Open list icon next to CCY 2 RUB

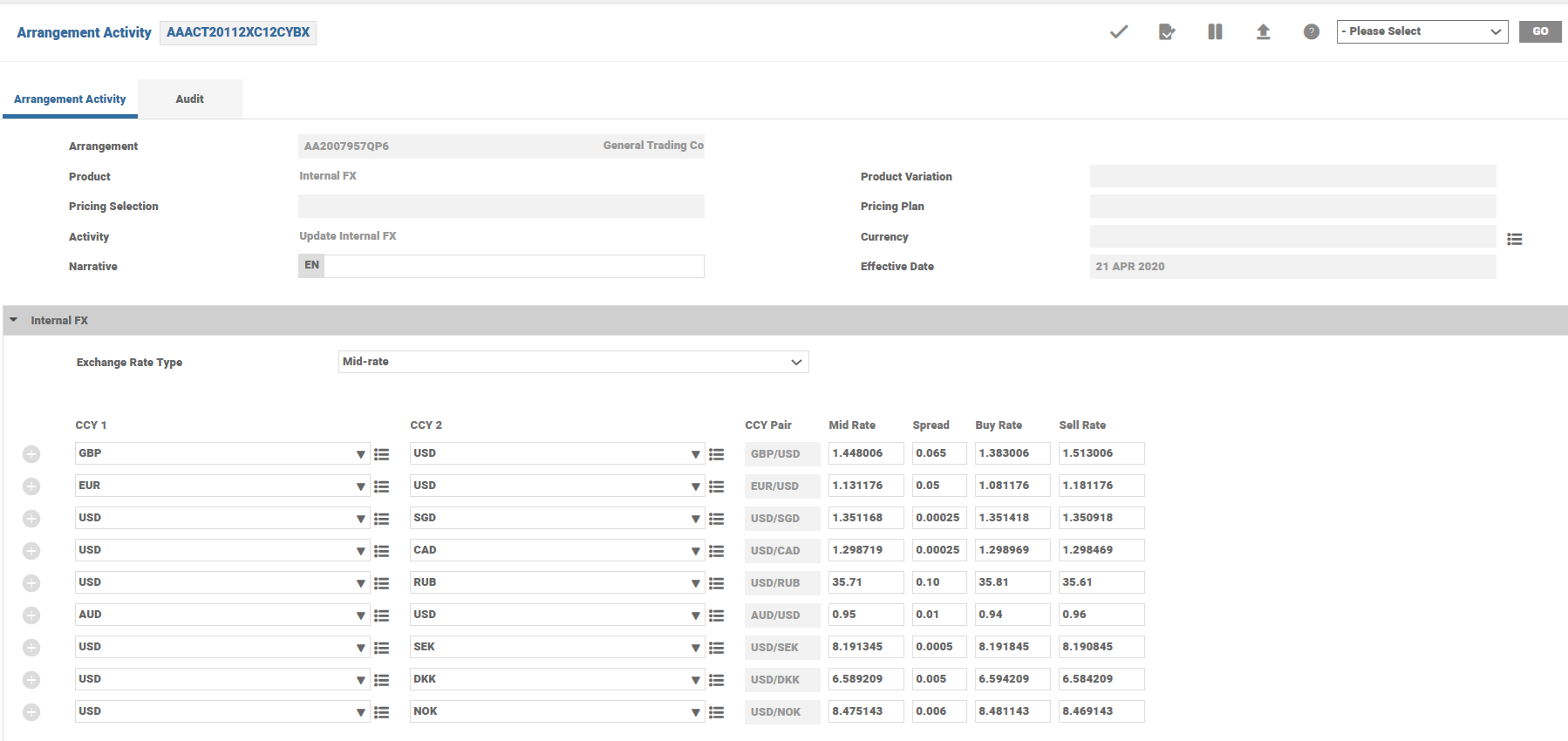tap(717, 583)
